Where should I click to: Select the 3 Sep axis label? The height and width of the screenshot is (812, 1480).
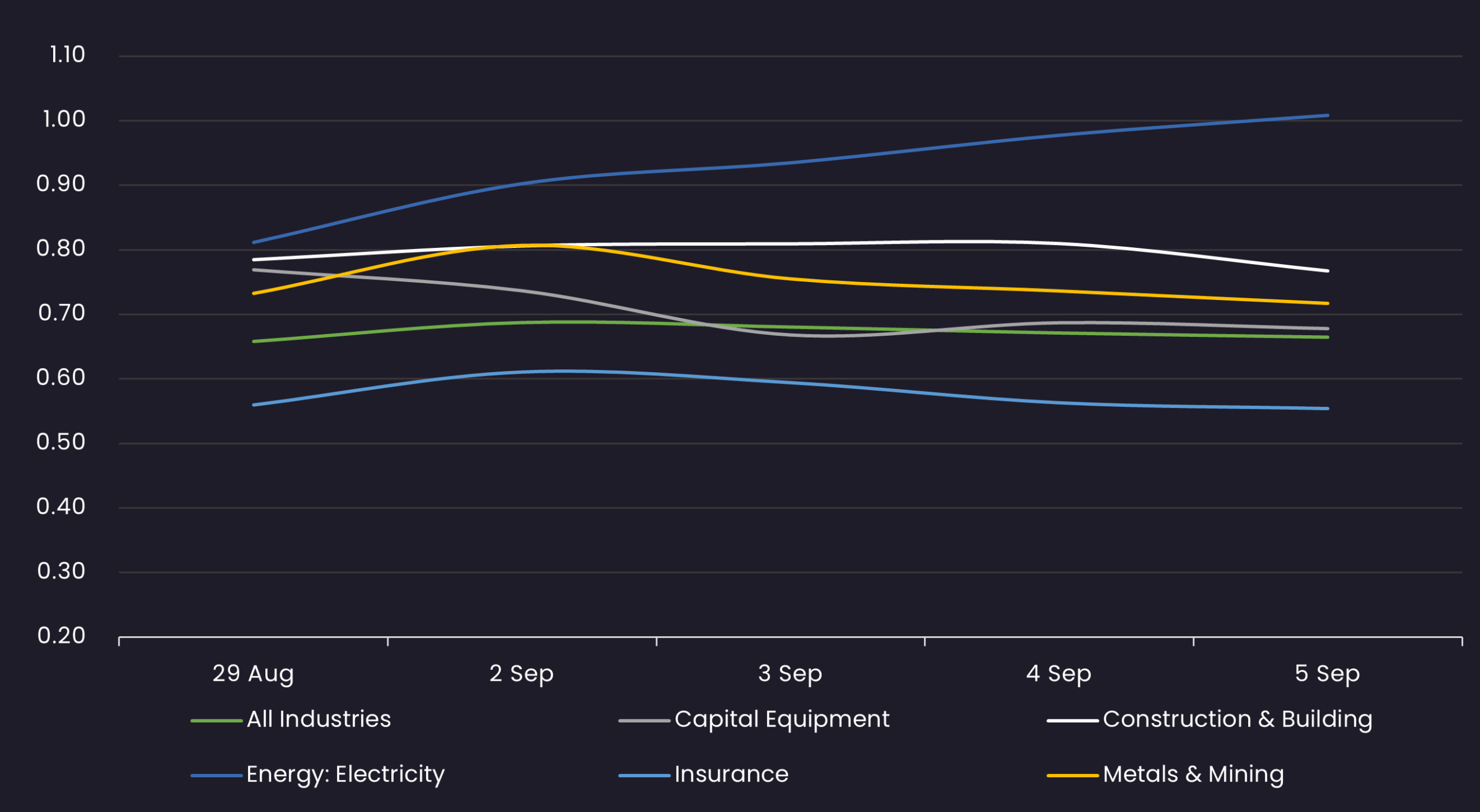pos(790,674)
